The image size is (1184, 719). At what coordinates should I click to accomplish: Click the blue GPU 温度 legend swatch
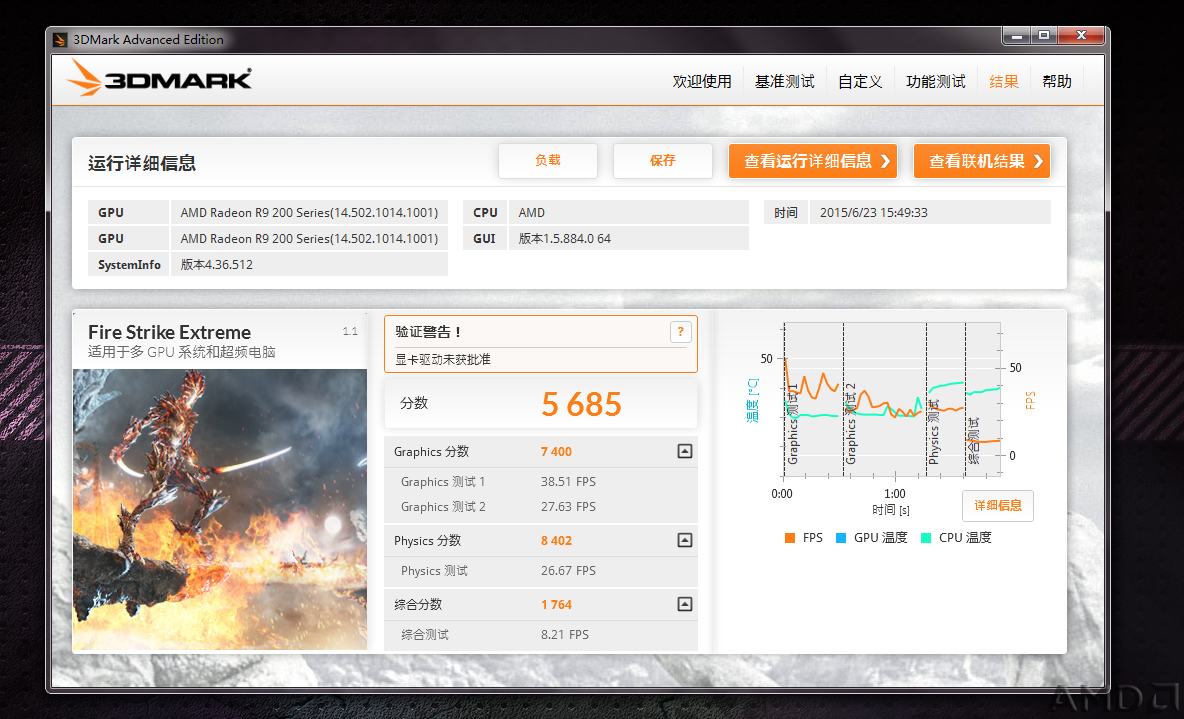pyautogui.click(x=841, y=538)
